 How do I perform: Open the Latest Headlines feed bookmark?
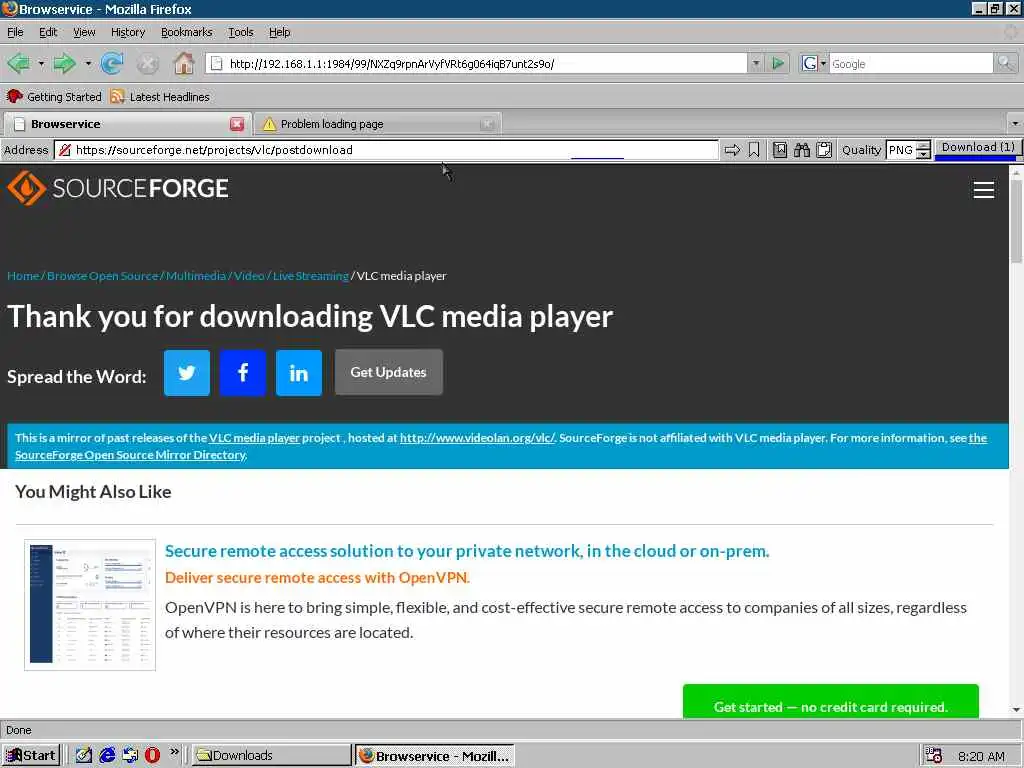(x=160, y=97)
